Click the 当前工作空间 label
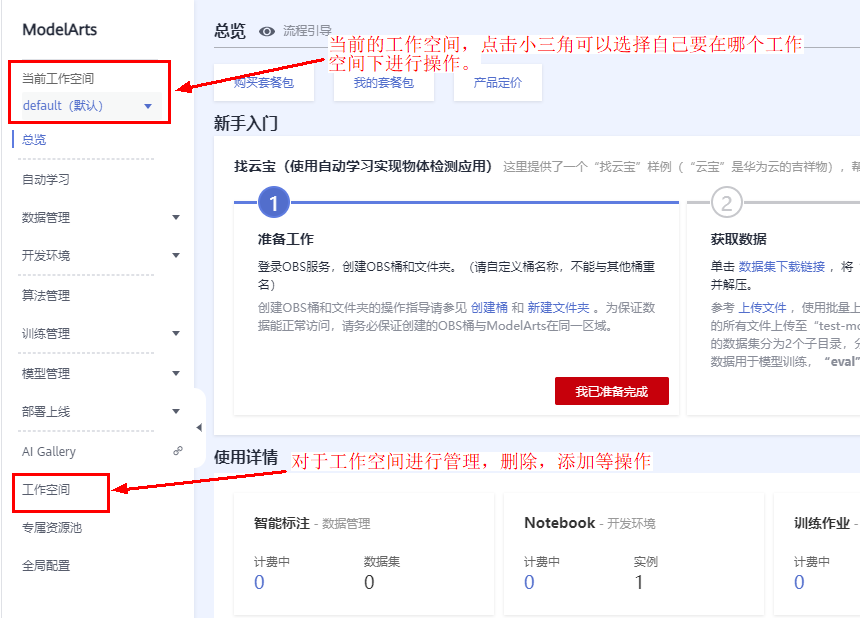860x618 pixels. tap(58, 78)
